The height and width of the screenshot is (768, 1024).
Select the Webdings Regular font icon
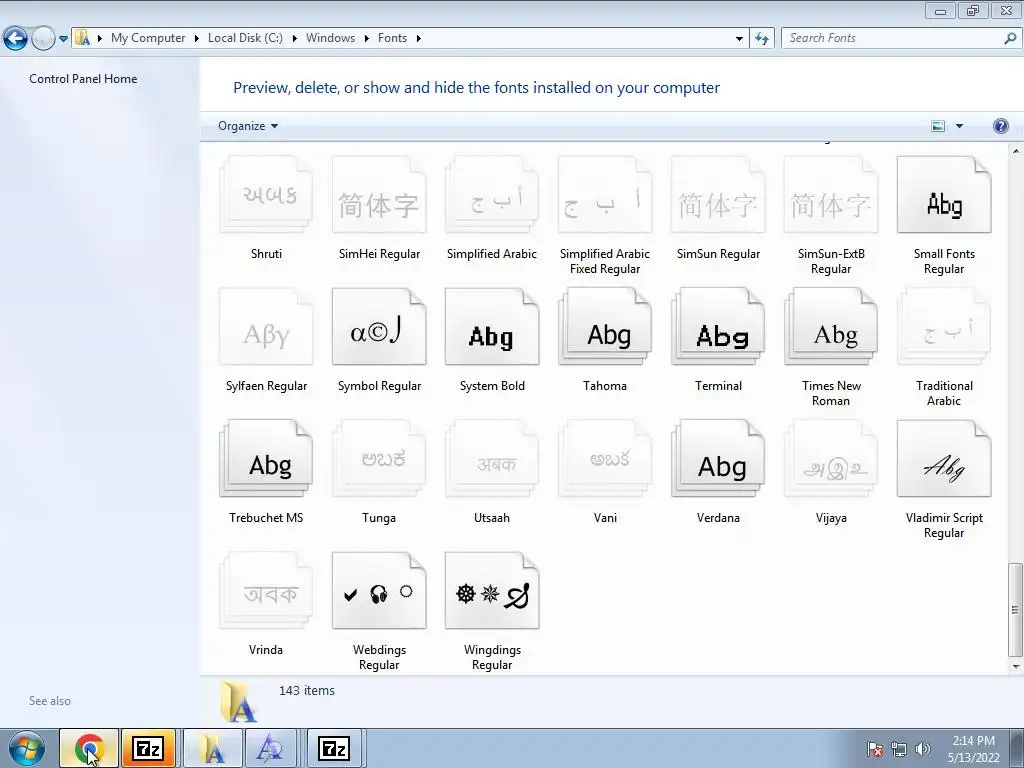tap(379, 590)
